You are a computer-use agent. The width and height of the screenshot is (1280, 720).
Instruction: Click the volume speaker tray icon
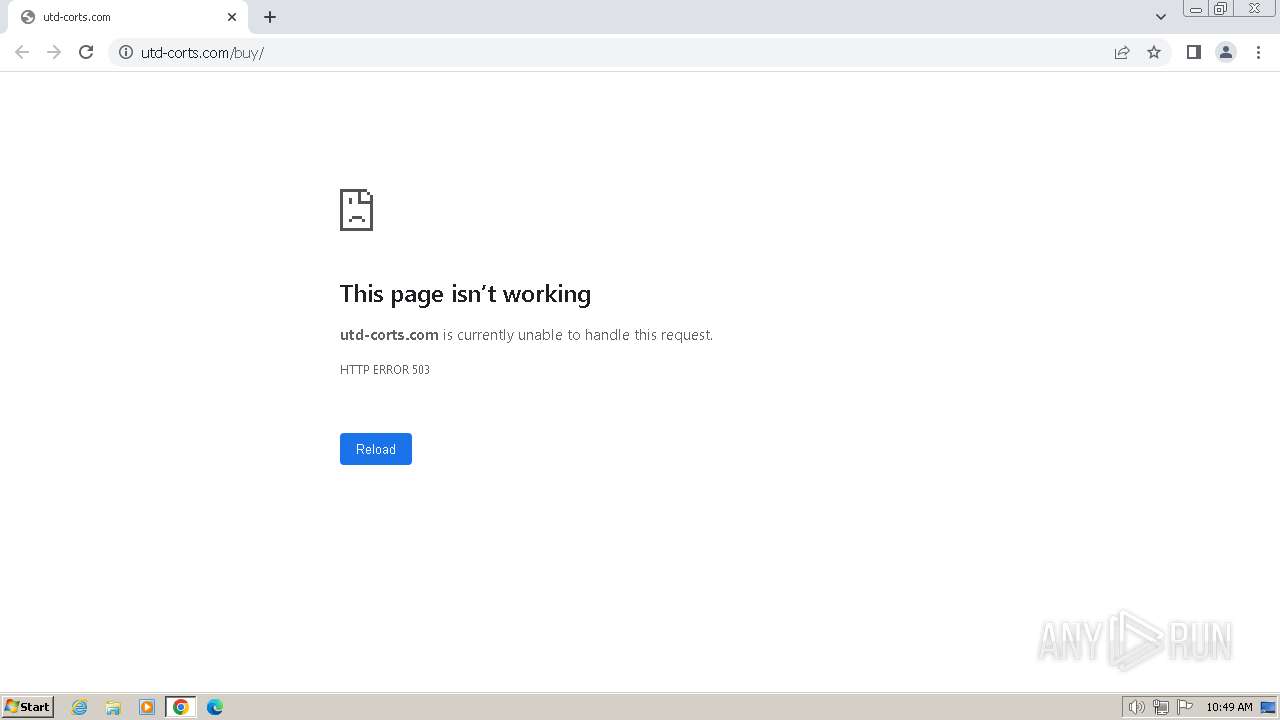click(1136, 707)
